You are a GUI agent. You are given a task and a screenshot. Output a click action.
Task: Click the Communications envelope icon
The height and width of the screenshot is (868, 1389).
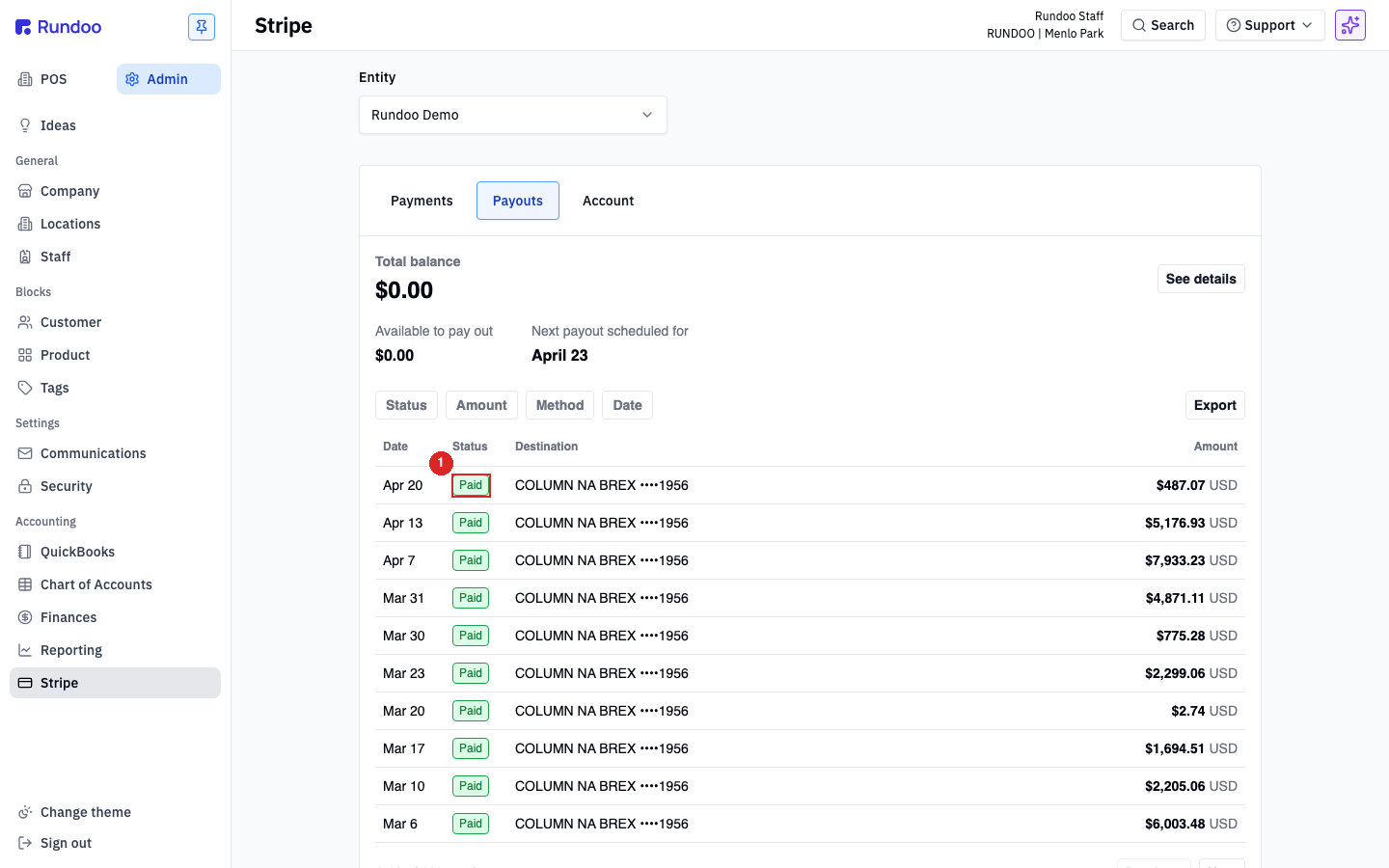click(25, 453)
